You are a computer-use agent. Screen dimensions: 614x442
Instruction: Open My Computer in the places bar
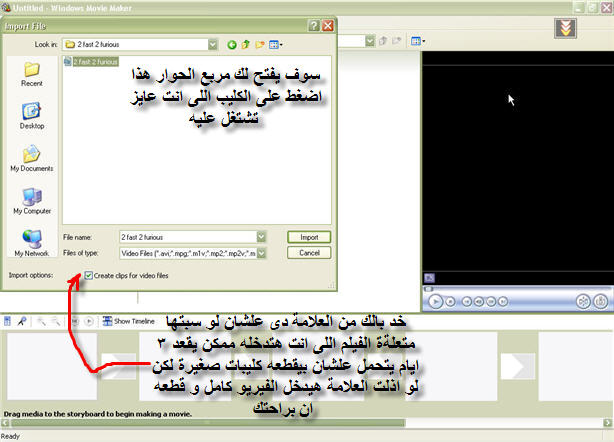(x=31, y=200)
